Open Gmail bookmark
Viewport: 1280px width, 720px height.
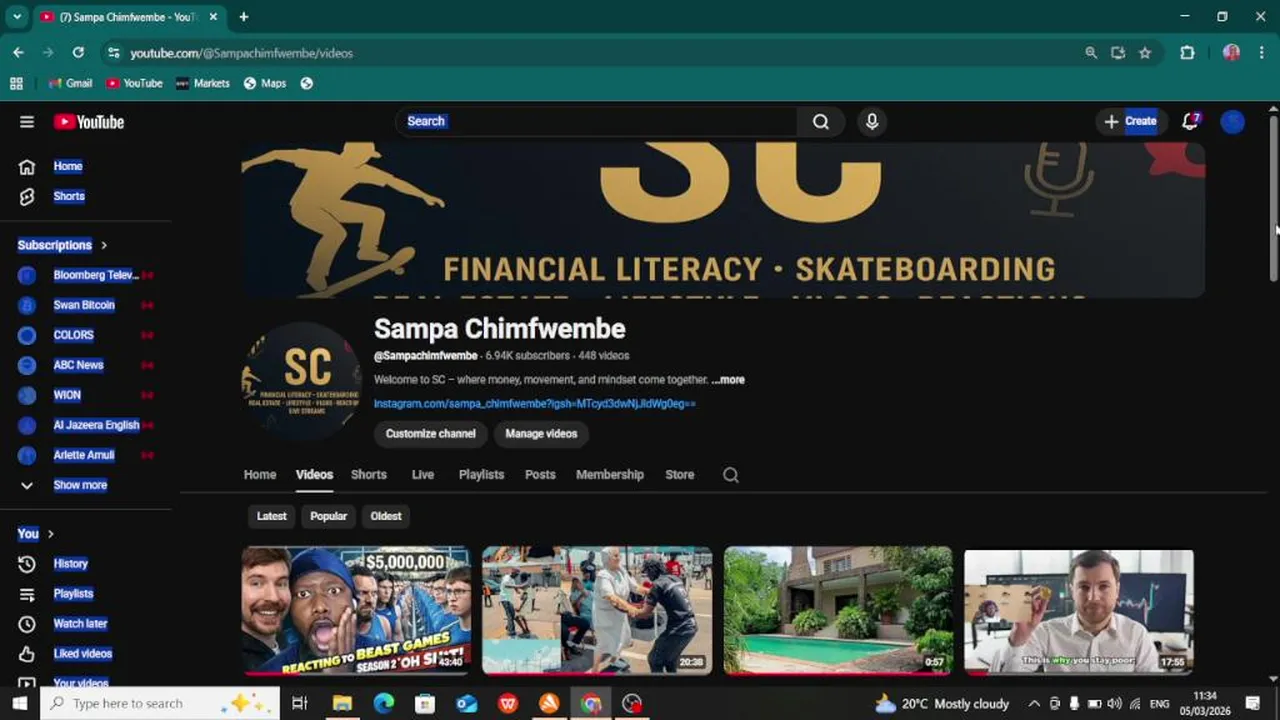click(69, 84)
